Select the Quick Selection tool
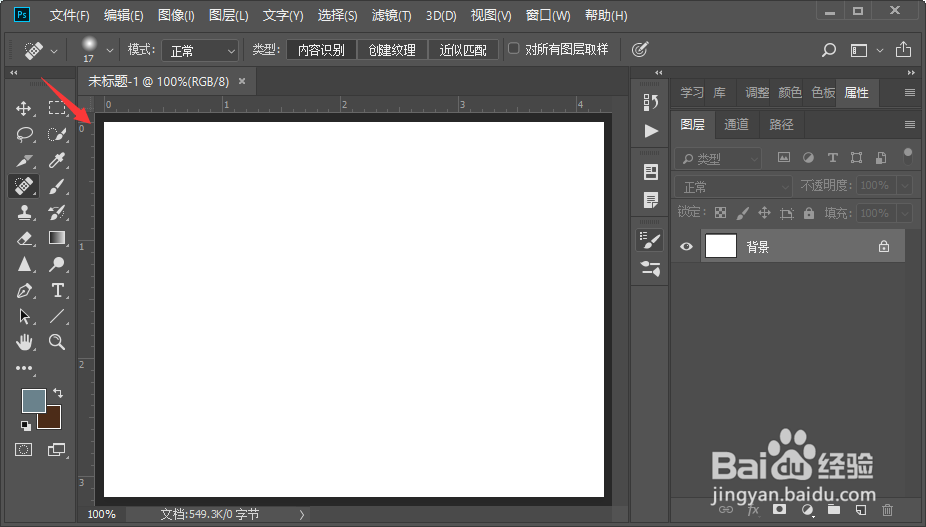The height and width of the screenshot is (527, 926). tap(57, 134)
